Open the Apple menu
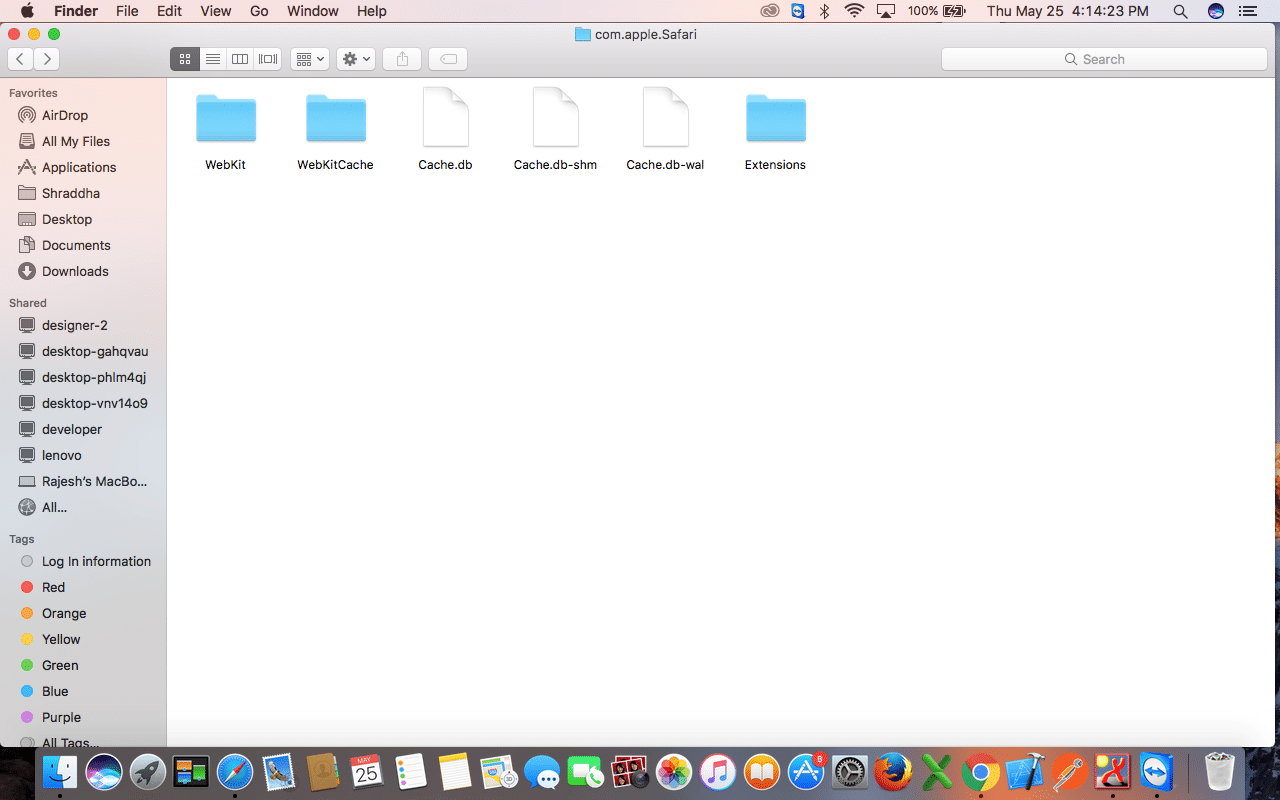This screenshot has width=1280, height=800. click(x=27, y=11)
